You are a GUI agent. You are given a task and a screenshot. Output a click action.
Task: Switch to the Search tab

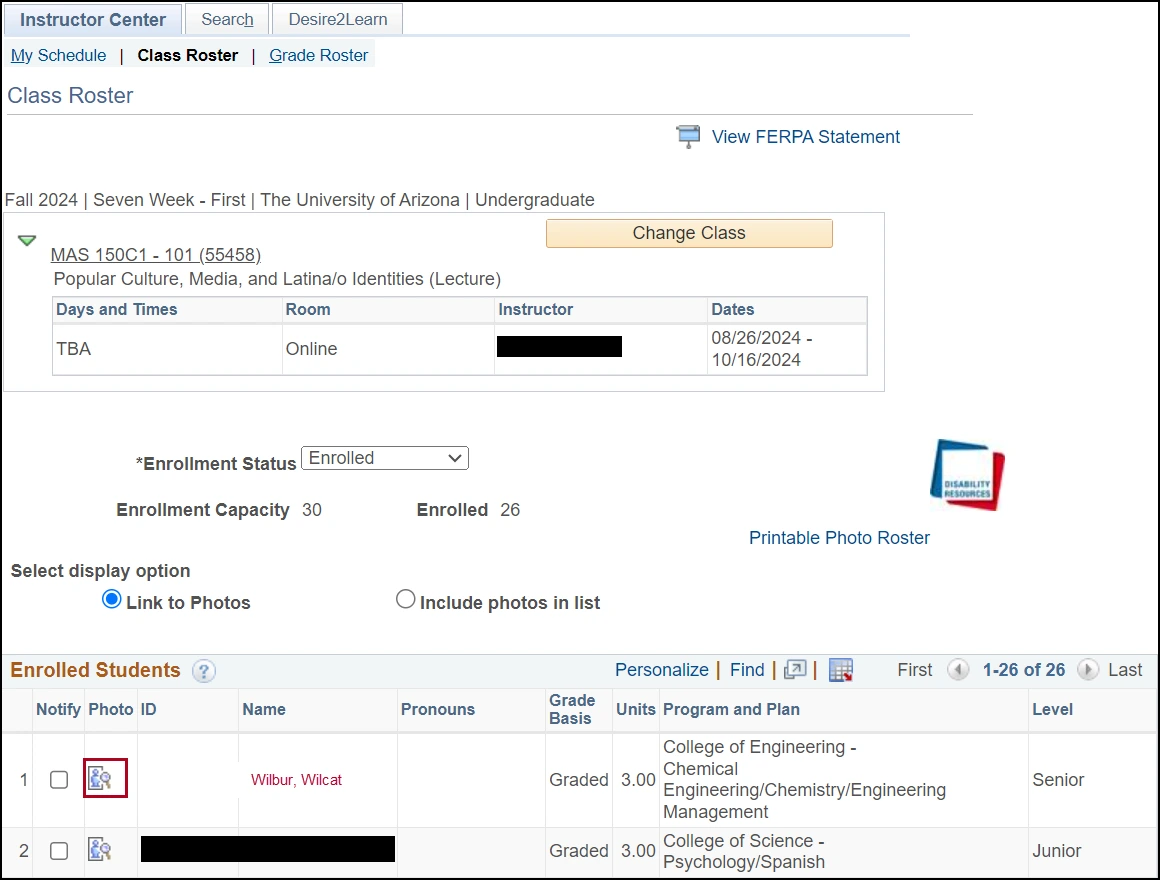coord(227,20)
